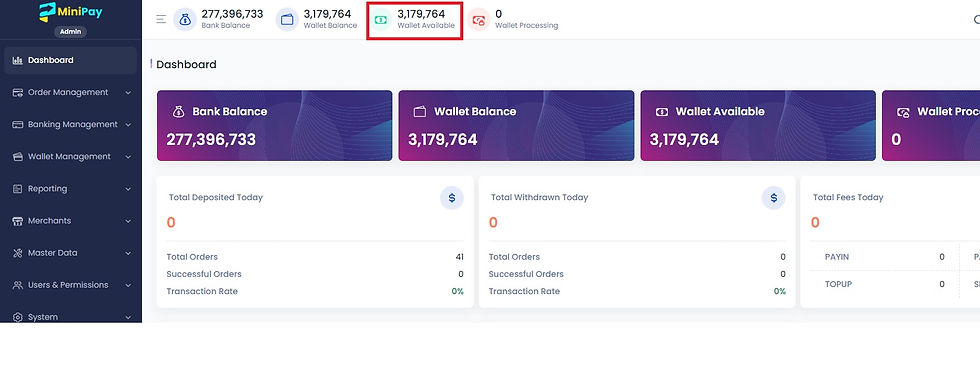Click the Bank Balance money bag icon in header
Image resolution: width=980 pixels, height=385 pixels.
coord(185,19)
